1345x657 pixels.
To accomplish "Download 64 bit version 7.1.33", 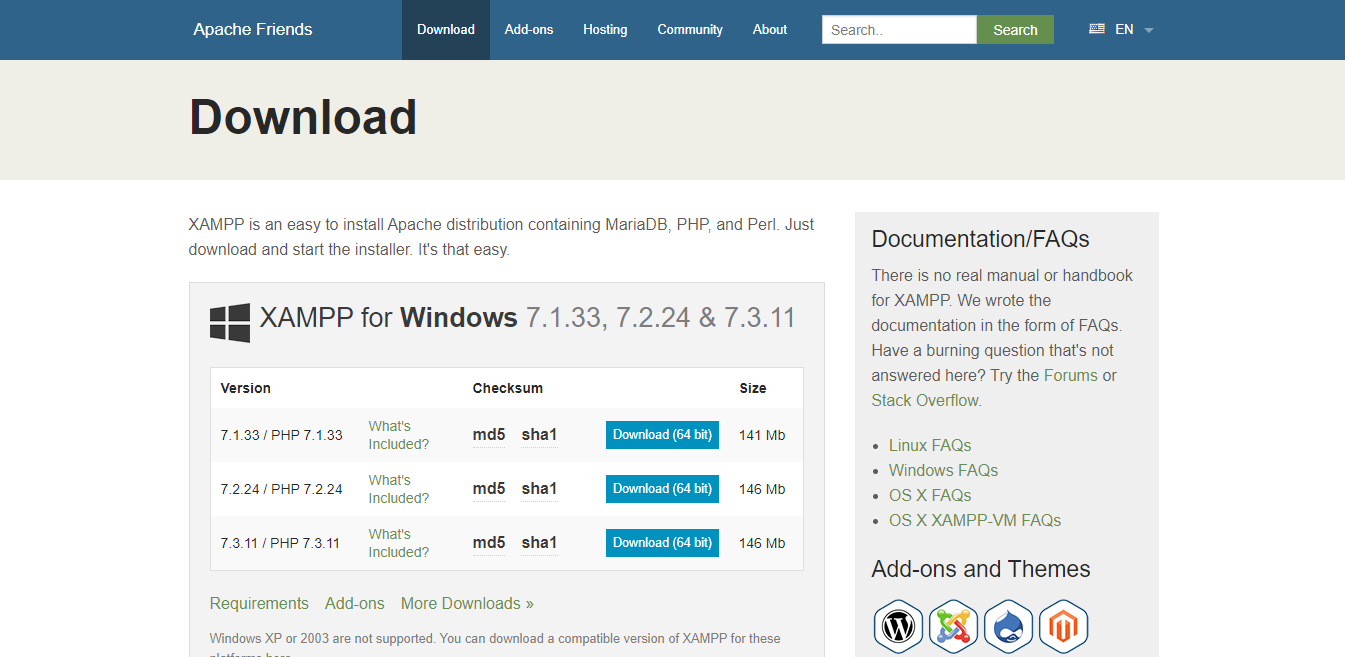I will (662, 435).
